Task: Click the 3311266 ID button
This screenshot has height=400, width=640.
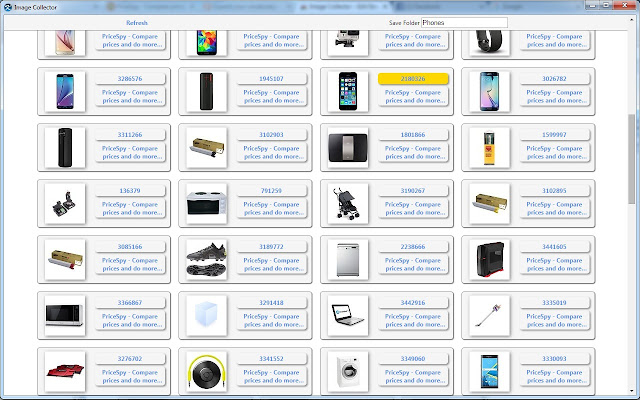Action: click(130, 135)
